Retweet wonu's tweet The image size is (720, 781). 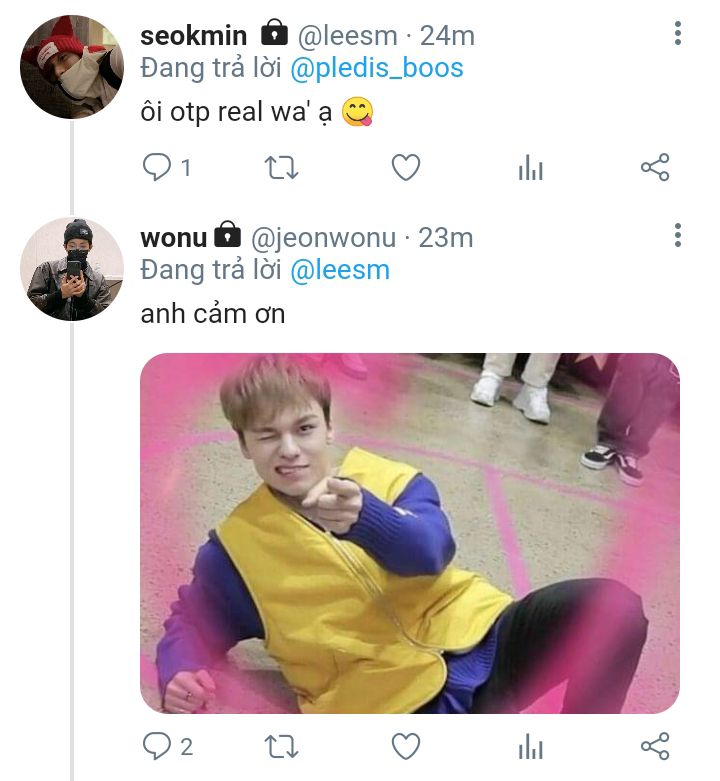pos(280,746)
